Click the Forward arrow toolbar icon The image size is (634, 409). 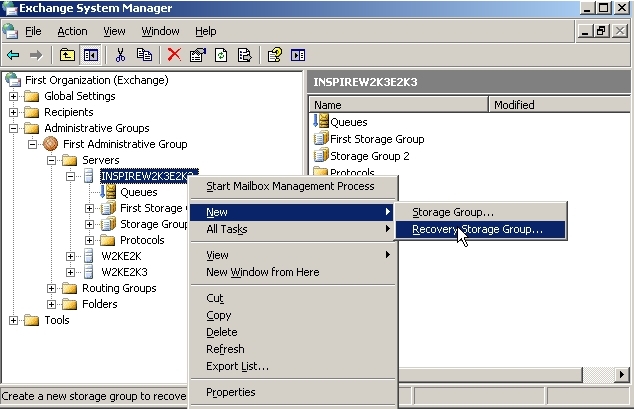tap(36, 55)
